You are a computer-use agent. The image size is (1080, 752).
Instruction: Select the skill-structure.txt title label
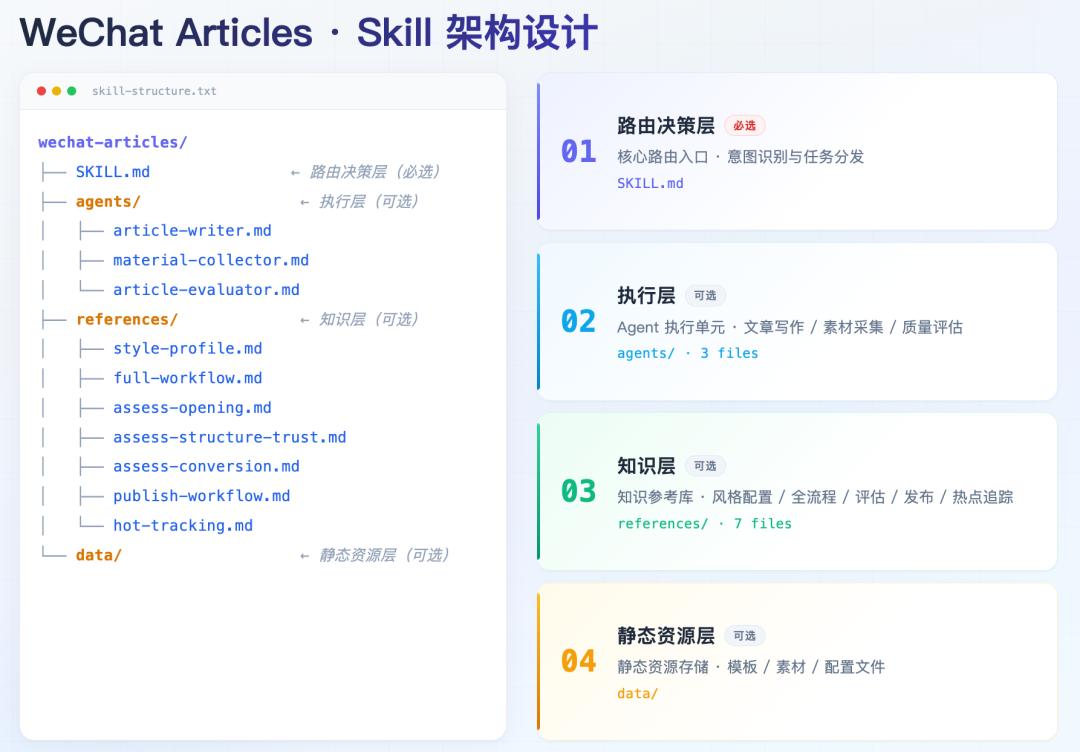pyautogui.click(x=154, y=91)
